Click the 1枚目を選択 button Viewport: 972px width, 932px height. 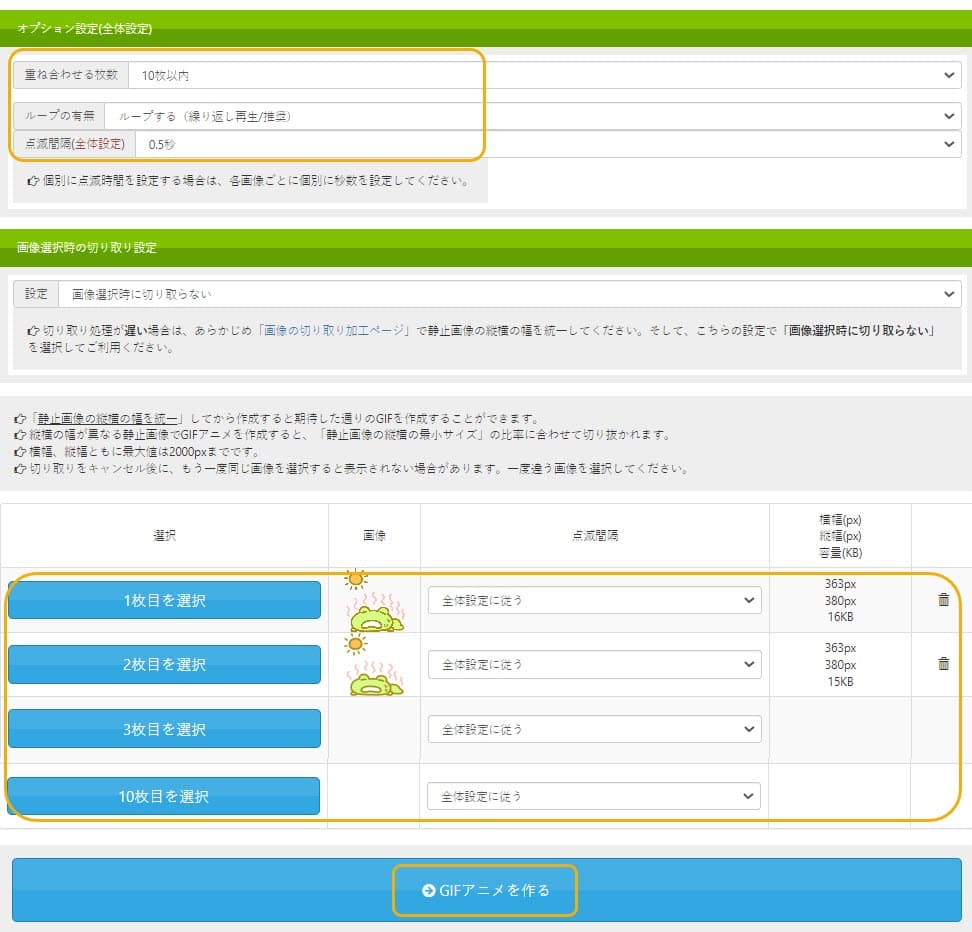(164, 600)
